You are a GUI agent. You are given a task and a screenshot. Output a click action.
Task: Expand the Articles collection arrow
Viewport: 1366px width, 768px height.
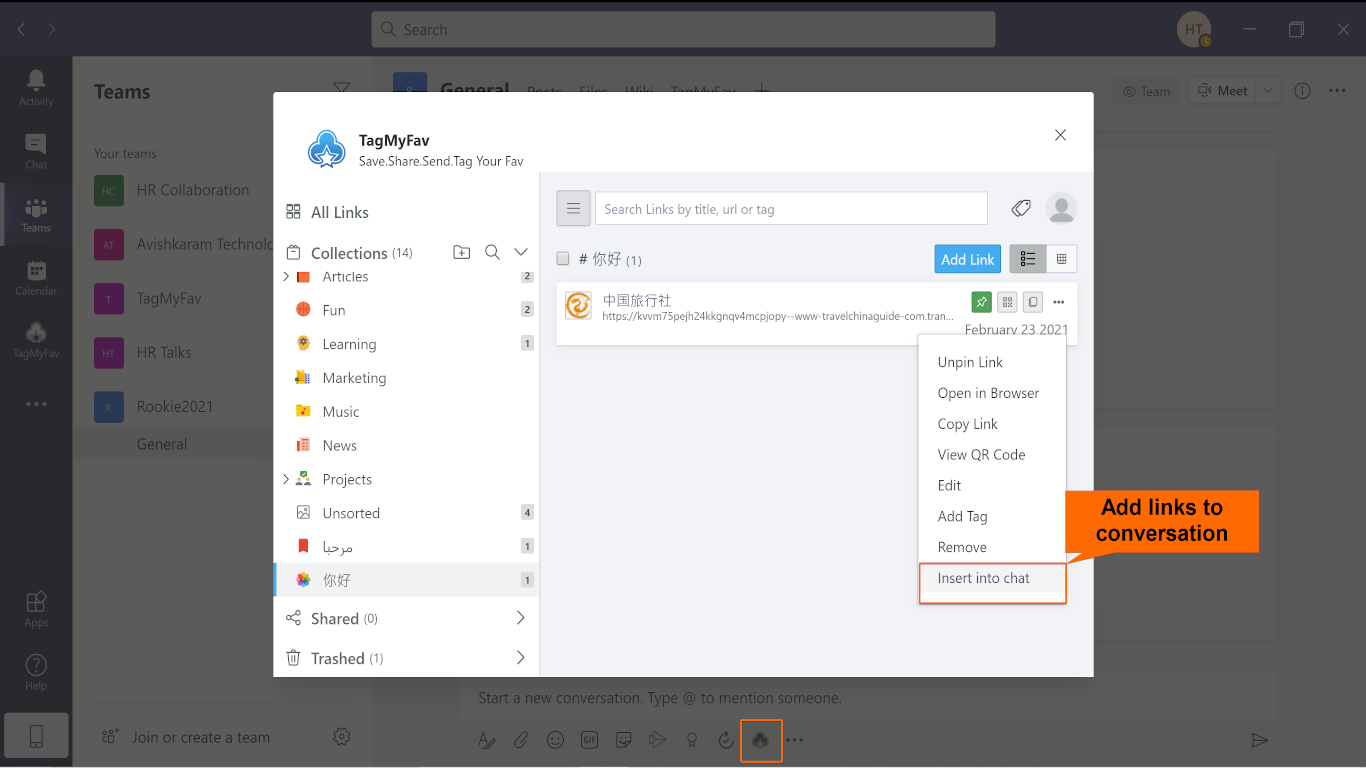coord(286,276)
